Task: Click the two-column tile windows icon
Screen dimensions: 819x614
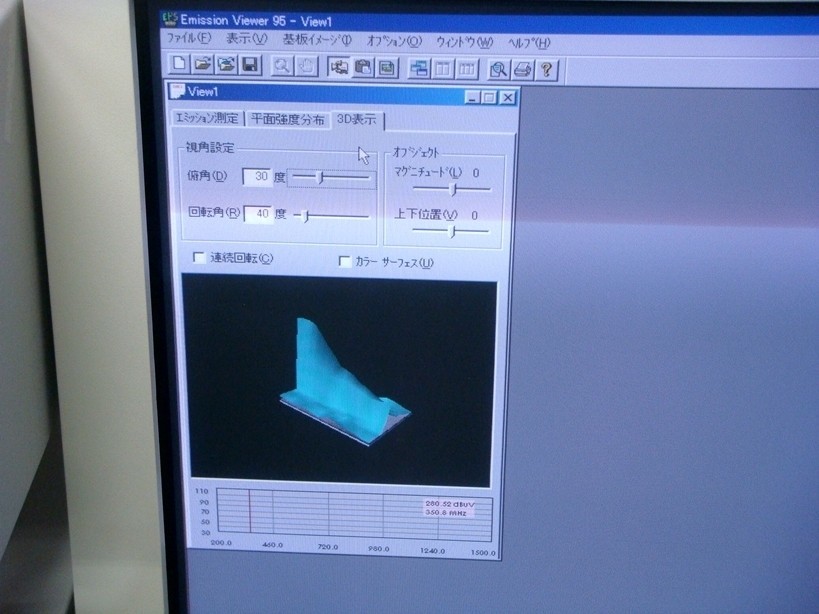Action: pyautogui.click(x=443, y=69)
